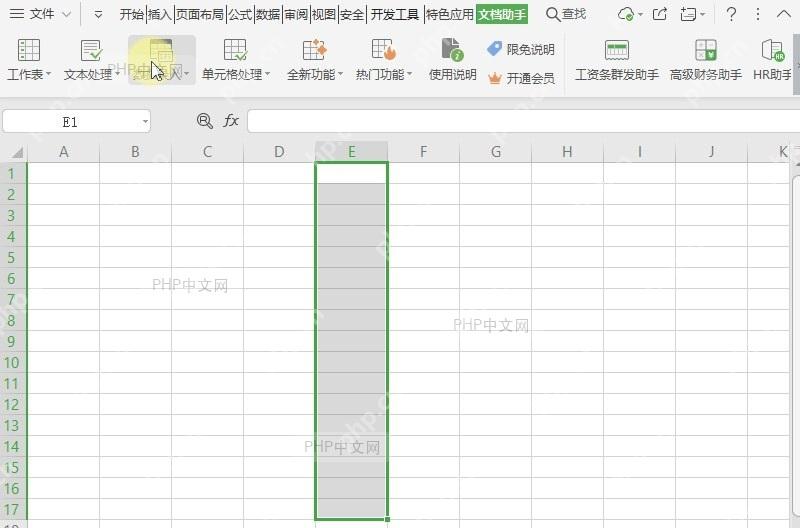The width and height of the screenshot is (800, 528).
Task: Switch to the 公式 tab
Action: pos(240,14)
